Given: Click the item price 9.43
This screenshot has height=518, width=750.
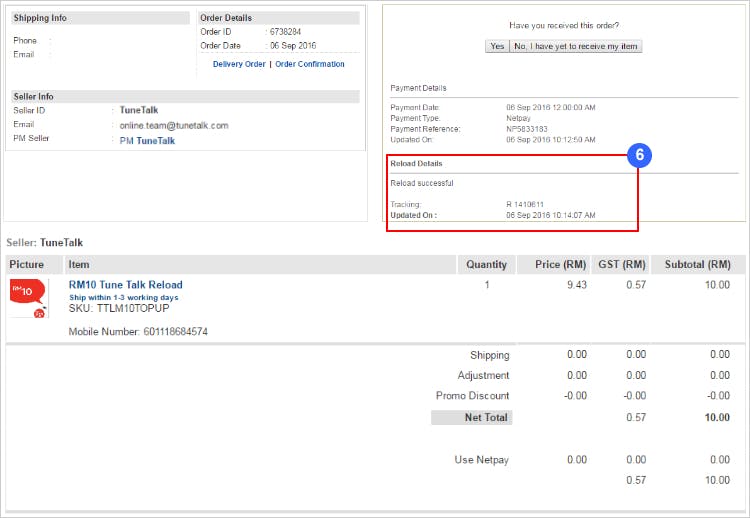Looking at the screenshot, I should coord(577,285).
